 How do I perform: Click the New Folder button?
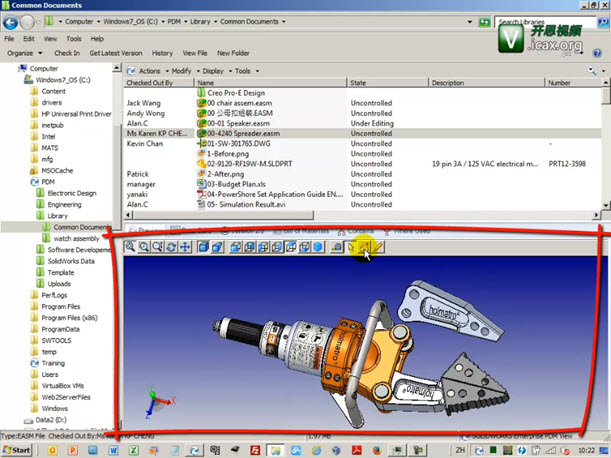(x=233, y=52)
